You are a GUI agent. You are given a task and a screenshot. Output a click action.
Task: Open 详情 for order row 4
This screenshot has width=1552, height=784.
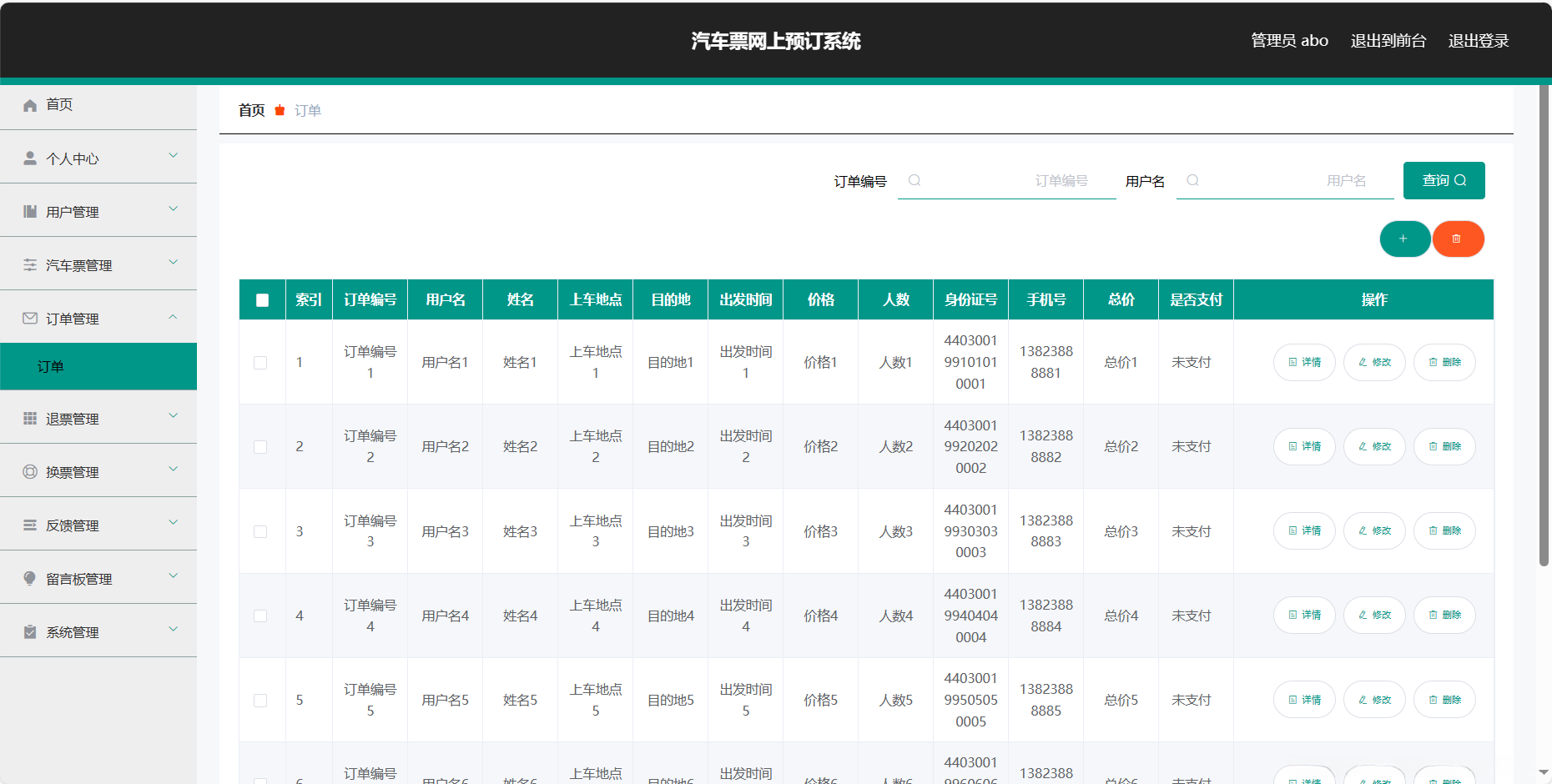tap(1304, 616)
